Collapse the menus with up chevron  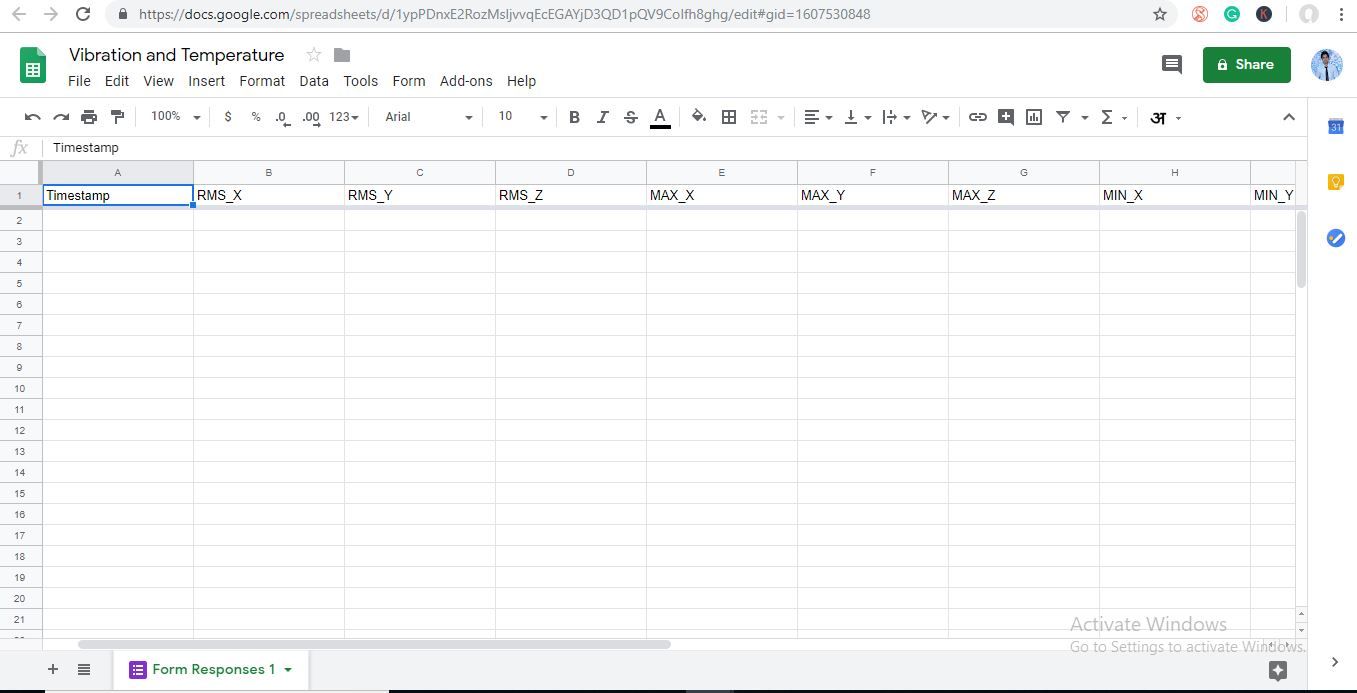(x=1289, y=117)
